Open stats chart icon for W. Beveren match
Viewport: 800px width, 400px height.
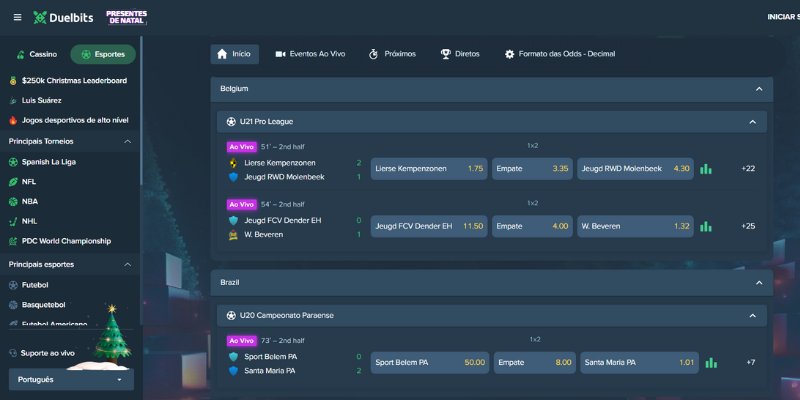point(706,227)
